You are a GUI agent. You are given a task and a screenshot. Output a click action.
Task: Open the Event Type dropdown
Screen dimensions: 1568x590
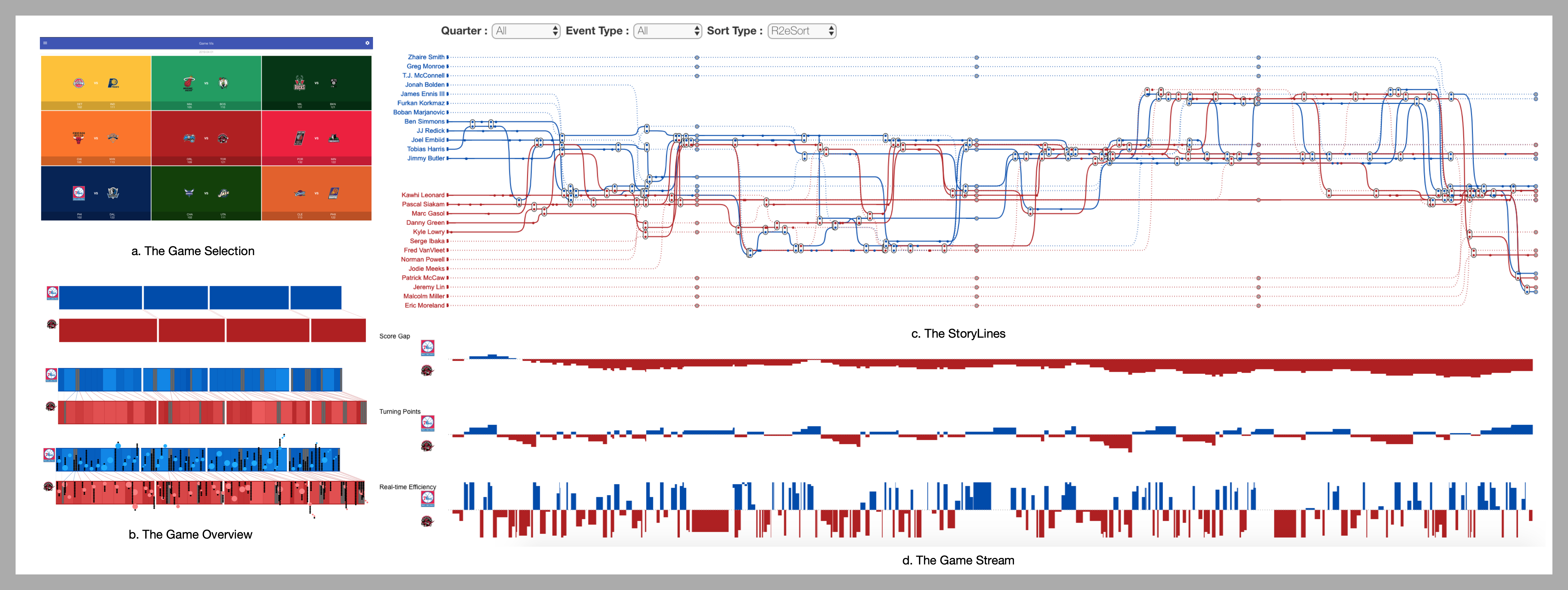click(x=668, y=31)
